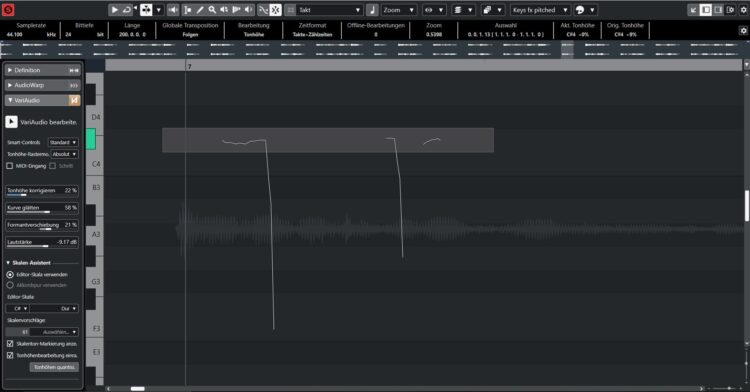Click the open-in-window arrow icon
The width and height of the screenshot is (750, 392).
693,10
